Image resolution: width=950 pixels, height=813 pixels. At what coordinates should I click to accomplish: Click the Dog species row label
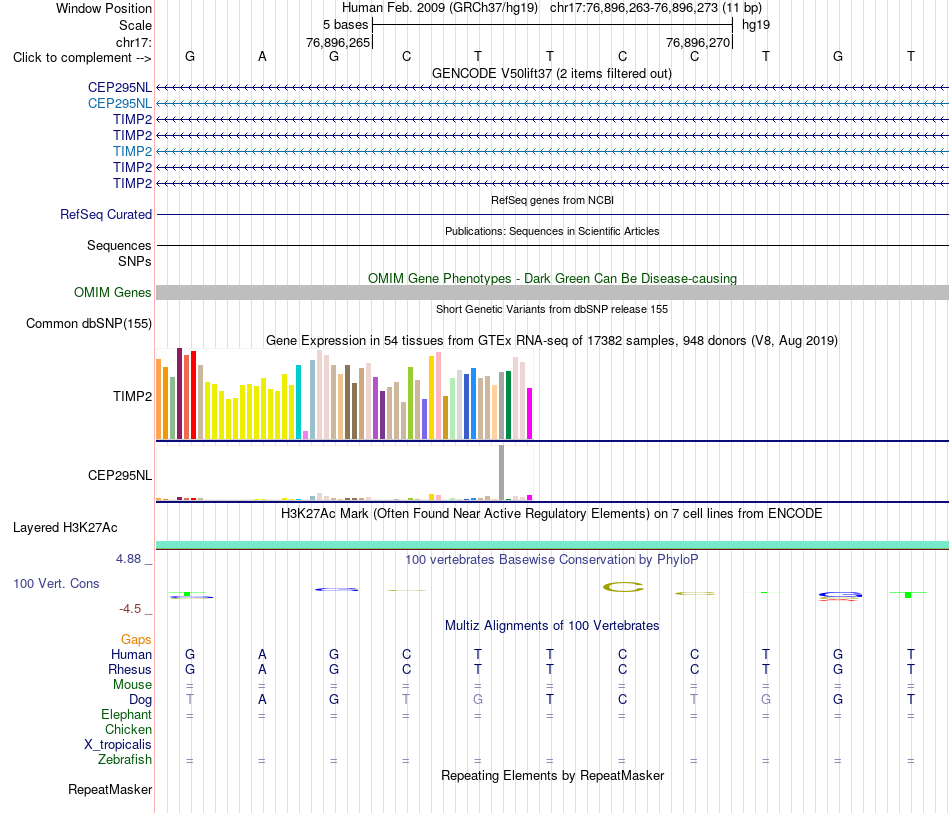[x=140, y=700]
